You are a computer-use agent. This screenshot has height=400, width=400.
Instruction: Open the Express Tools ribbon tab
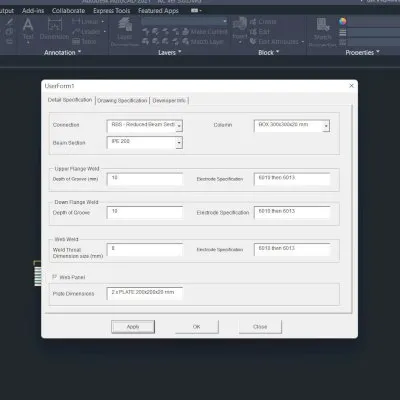[112, 11]
